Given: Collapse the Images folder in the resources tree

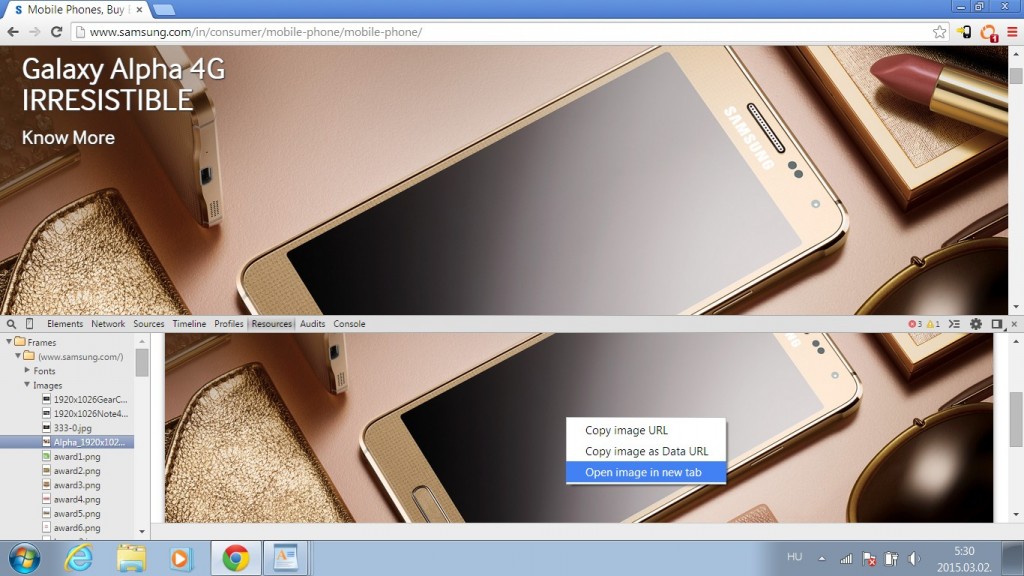Looking at the screenshot, I should 27,385.
